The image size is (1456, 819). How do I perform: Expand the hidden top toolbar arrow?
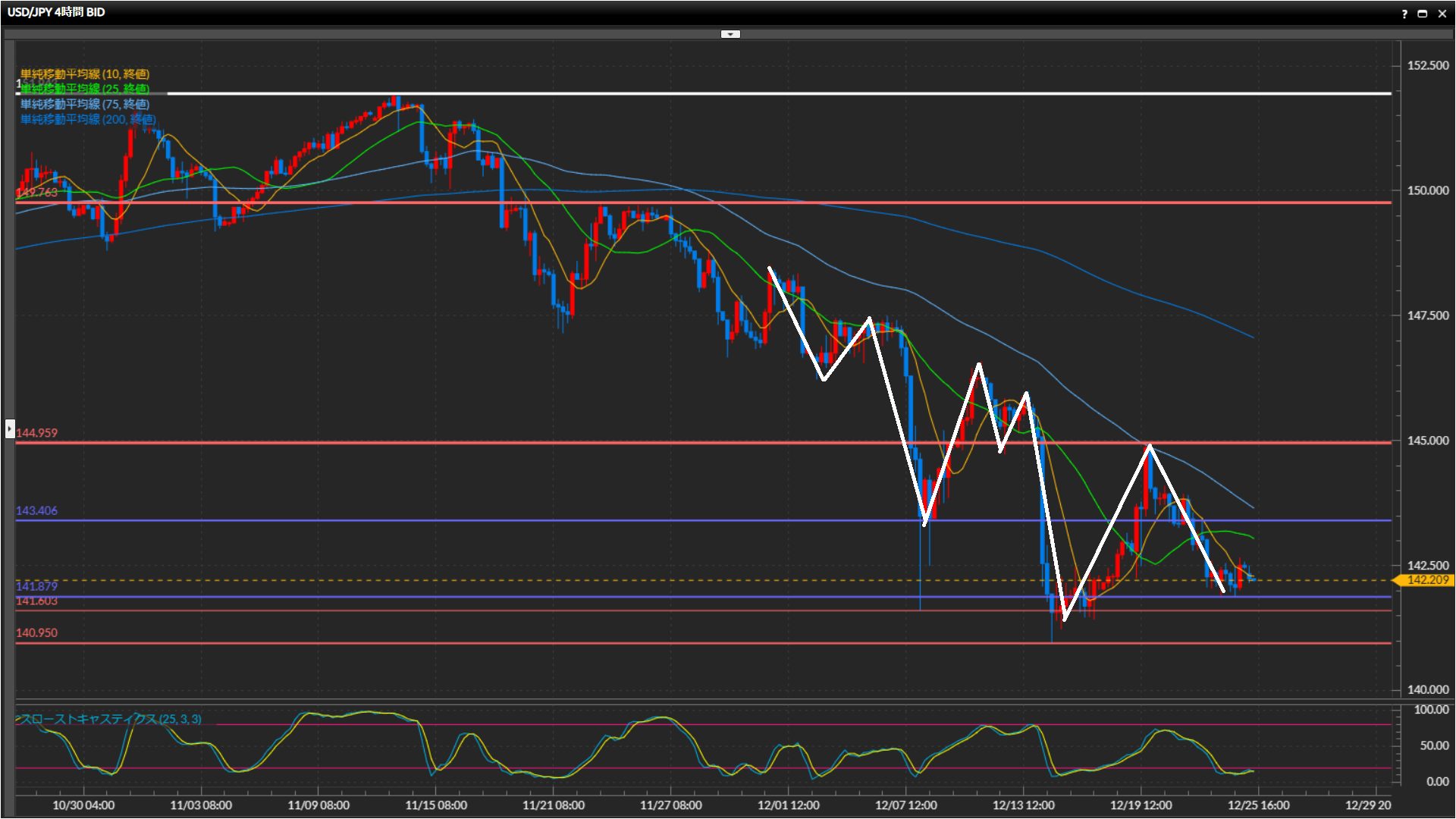(x=730, y=34)
